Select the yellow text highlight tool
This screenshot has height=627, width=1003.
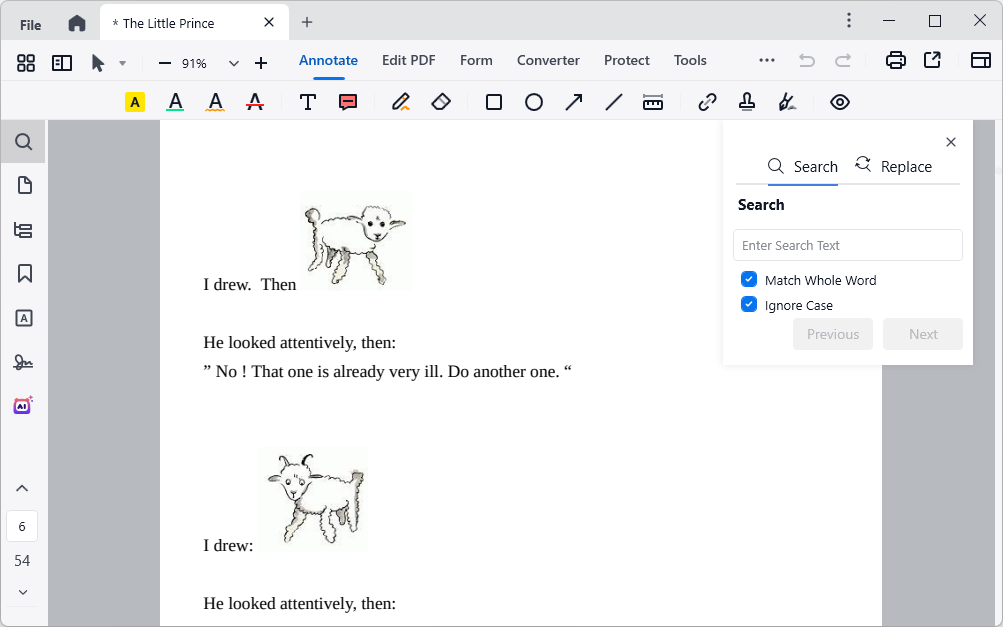point(135,102)
